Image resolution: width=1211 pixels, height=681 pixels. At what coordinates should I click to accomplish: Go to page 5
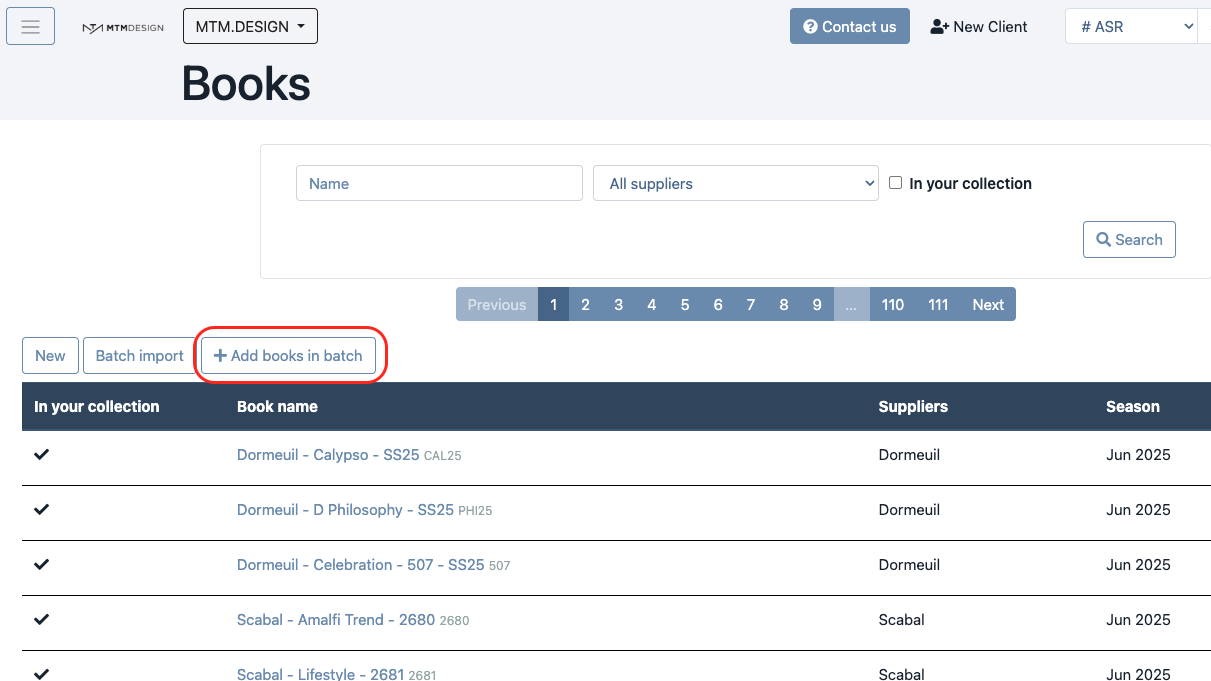pyautogui.click(x=684, y=304)
